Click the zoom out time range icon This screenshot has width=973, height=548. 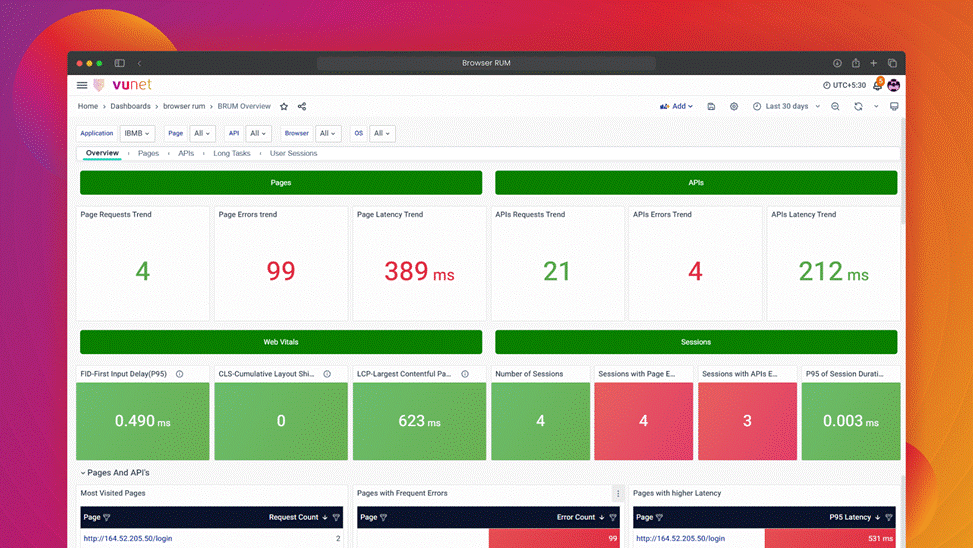coord(836,106)
